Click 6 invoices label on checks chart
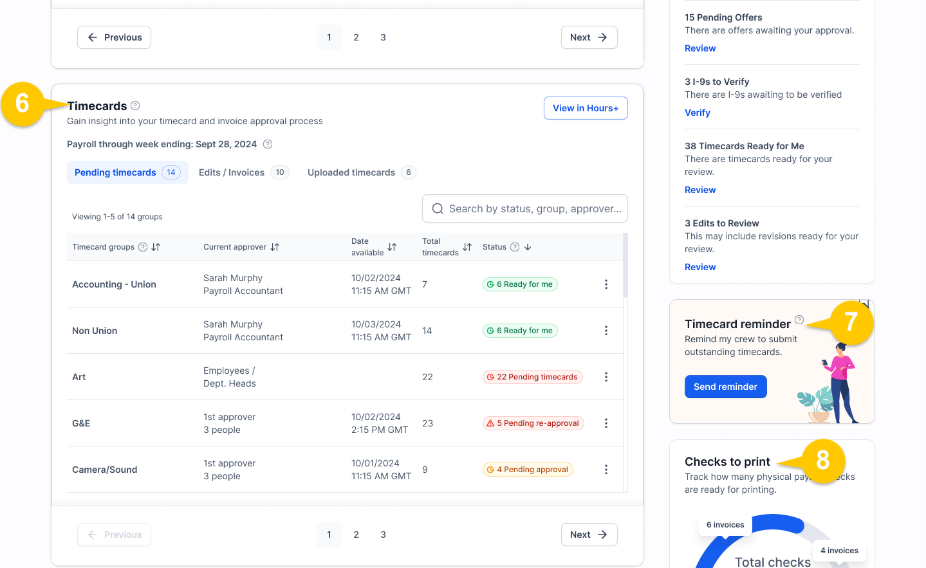Viewport: 926px width, 568px height. click(725, 524)
